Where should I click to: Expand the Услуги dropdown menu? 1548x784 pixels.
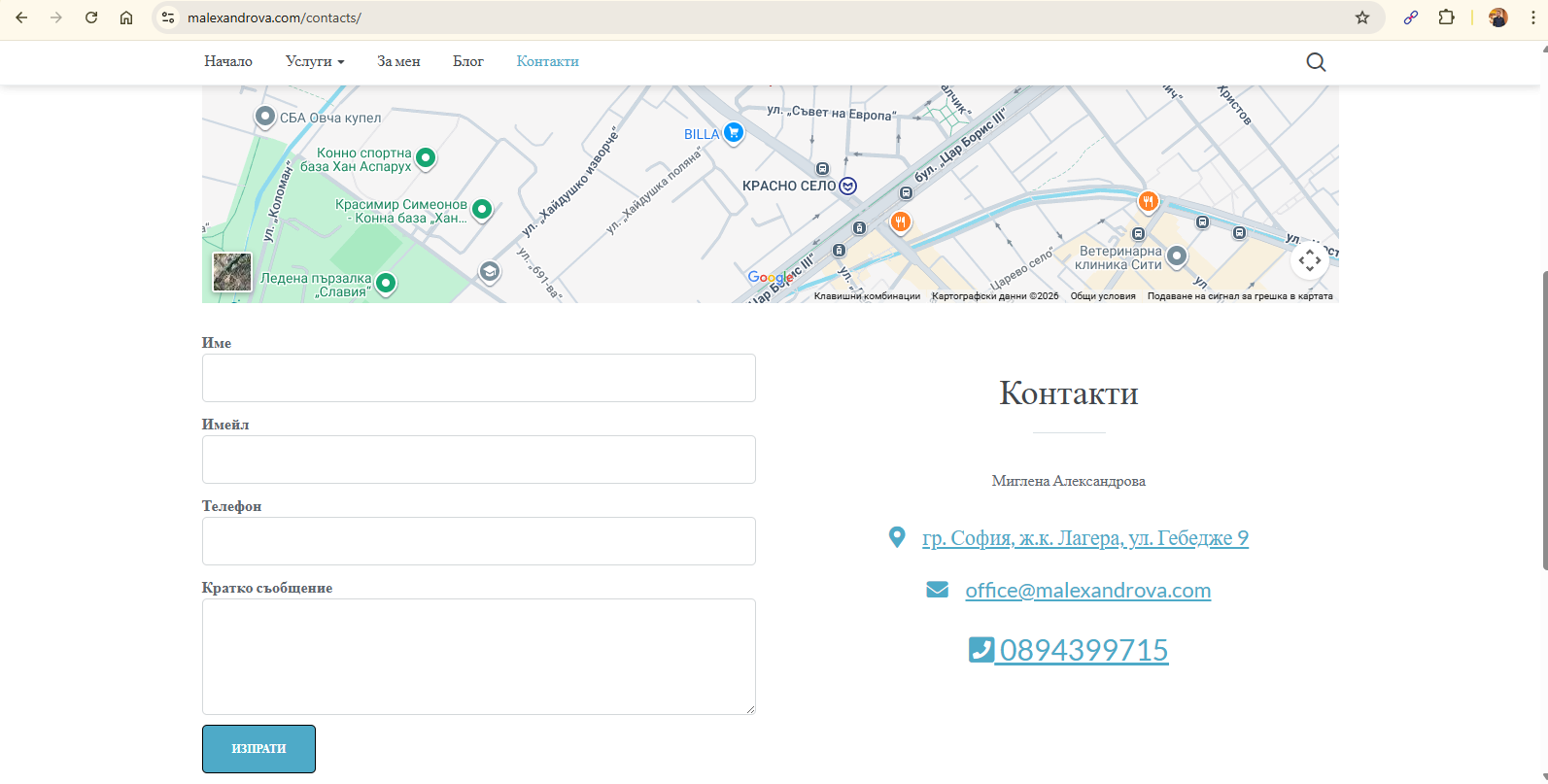tap(315, 61)
